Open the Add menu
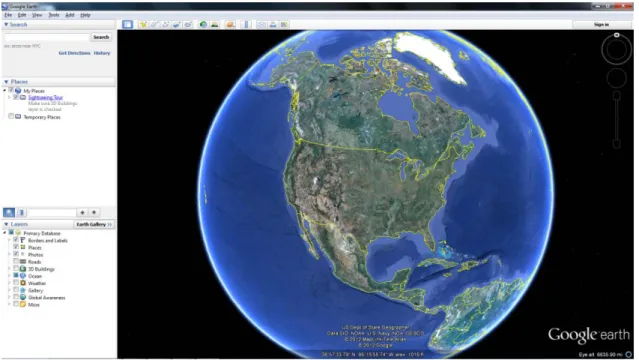 [70, 15]
